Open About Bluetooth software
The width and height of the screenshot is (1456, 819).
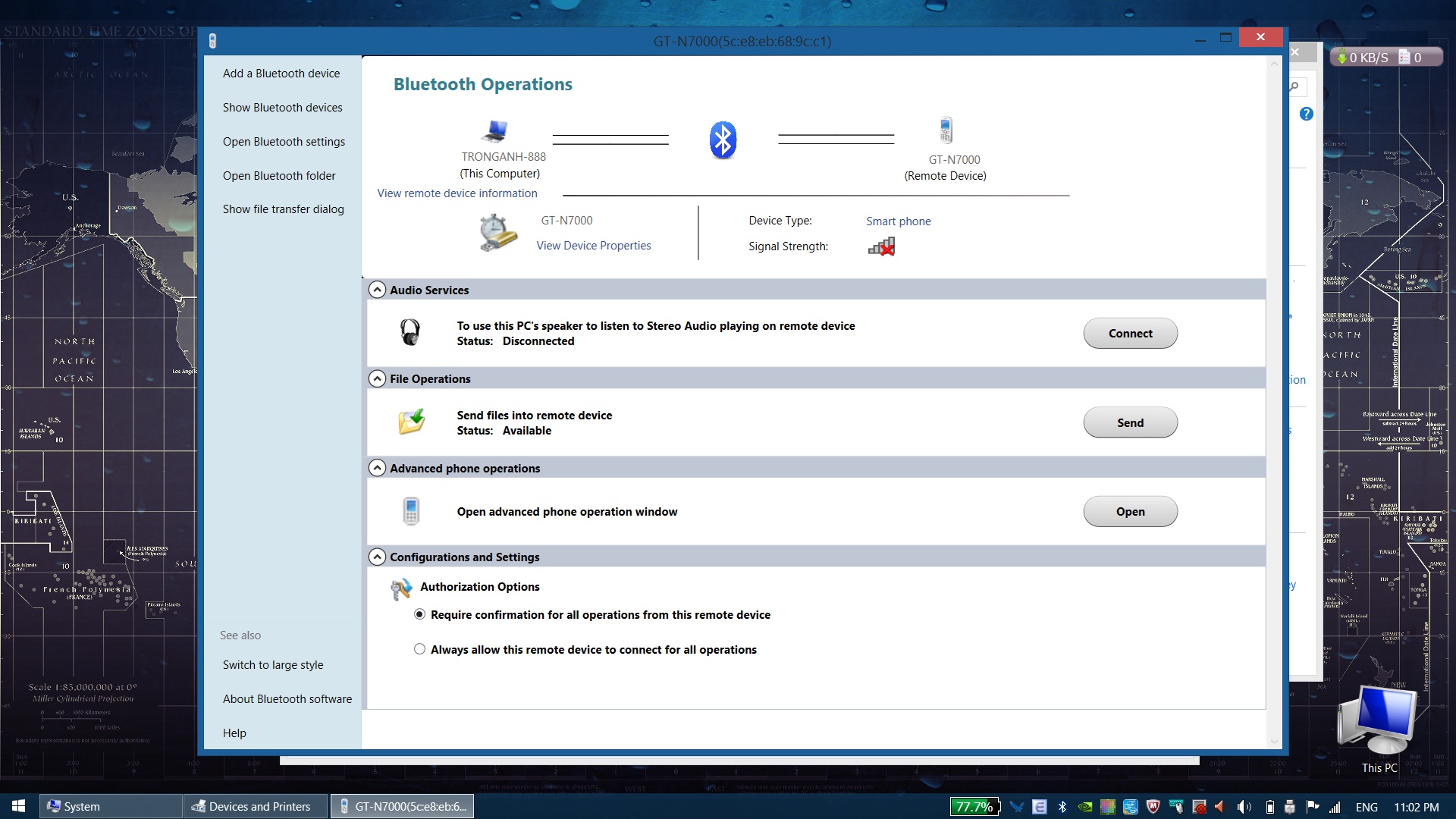[287, 698]
